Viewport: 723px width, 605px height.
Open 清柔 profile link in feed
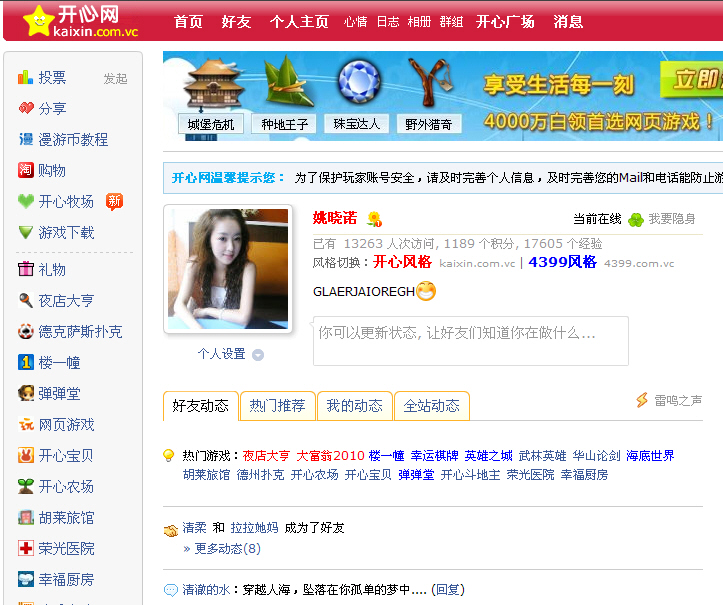tap(194, 528)
